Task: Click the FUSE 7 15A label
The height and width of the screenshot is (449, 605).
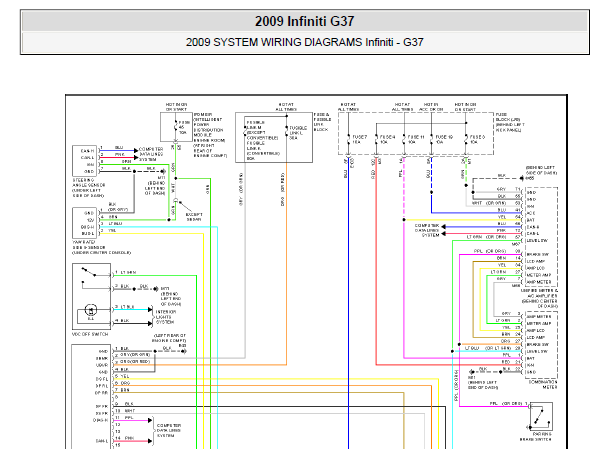Action: [359, 139]
